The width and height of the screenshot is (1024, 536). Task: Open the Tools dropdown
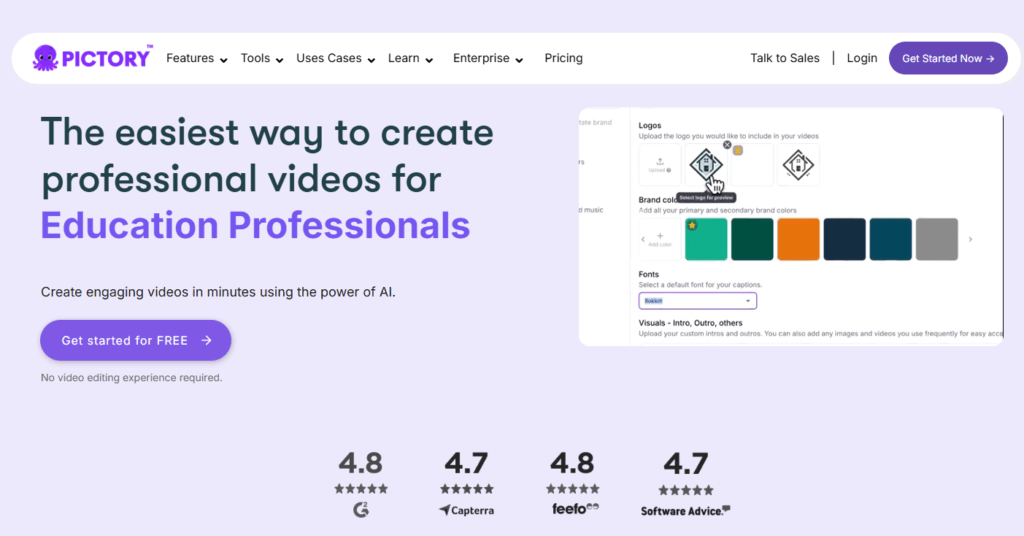262,58
